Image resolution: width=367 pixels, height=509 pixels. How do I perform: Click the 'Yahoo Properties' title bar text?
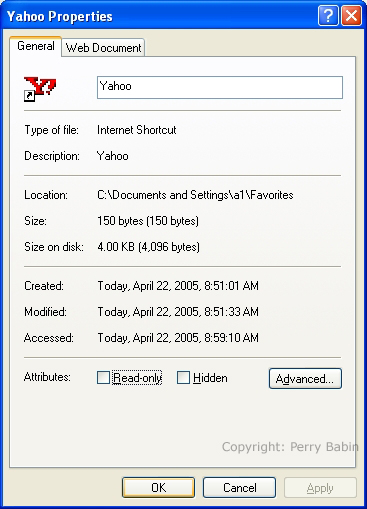point(60,16)
